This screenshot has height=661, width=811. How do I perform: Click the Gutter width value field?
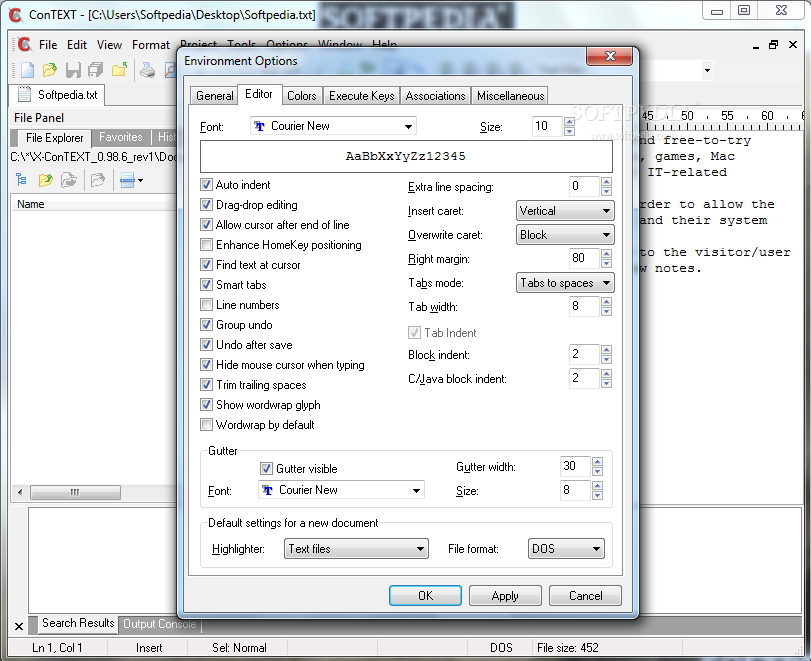coord(575,466)
